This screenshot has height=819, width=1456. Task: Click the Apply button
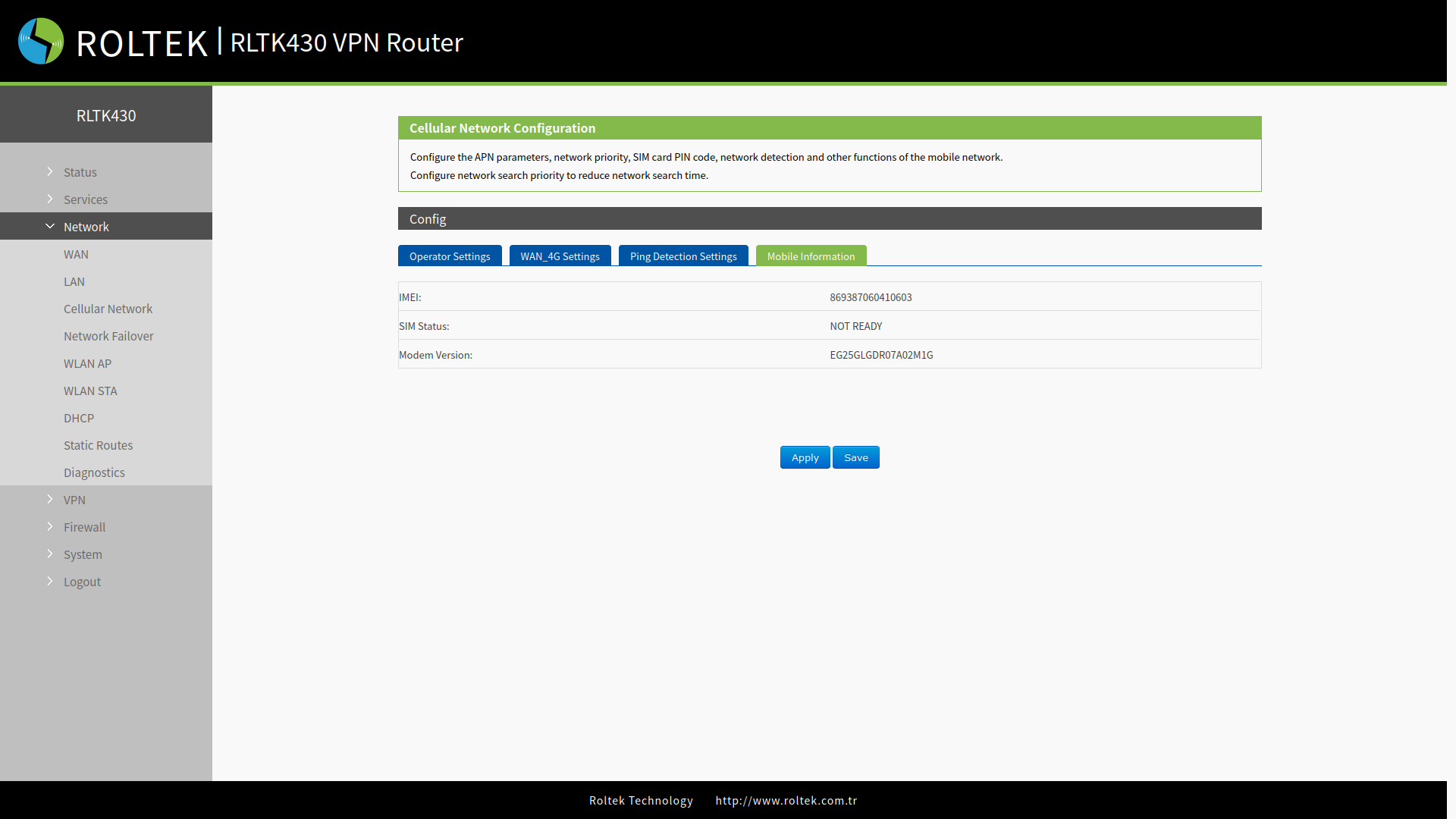[x=805, y=457]
